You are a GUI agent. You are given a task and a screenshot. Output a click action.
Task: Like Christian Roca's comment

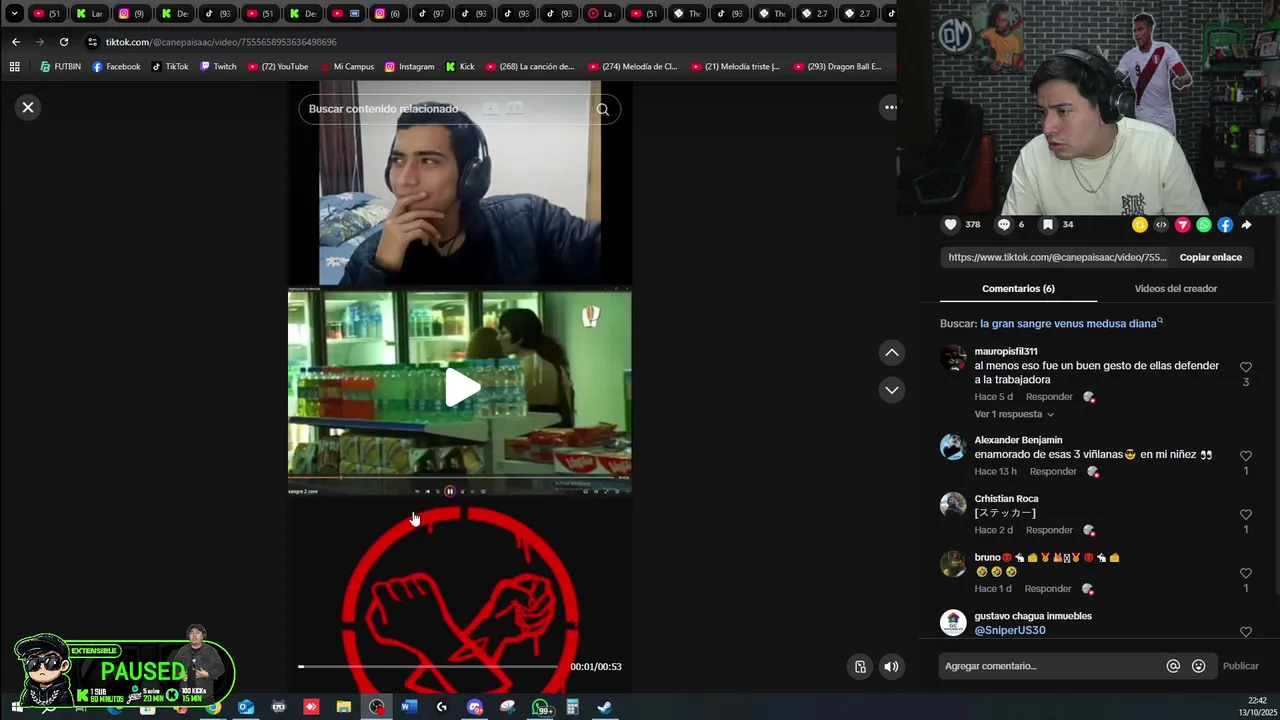pos(1246,515)
